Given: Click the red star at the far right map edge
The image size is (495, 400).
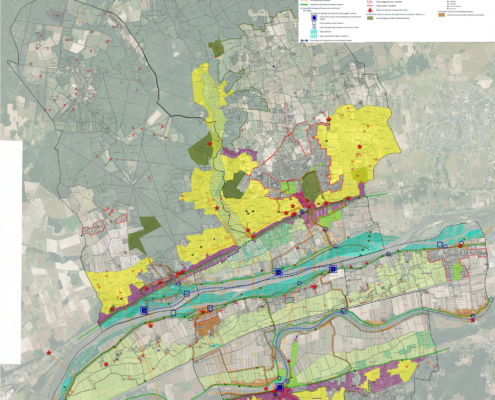Looking at the screenshot, I should click(x=473, y=320).
